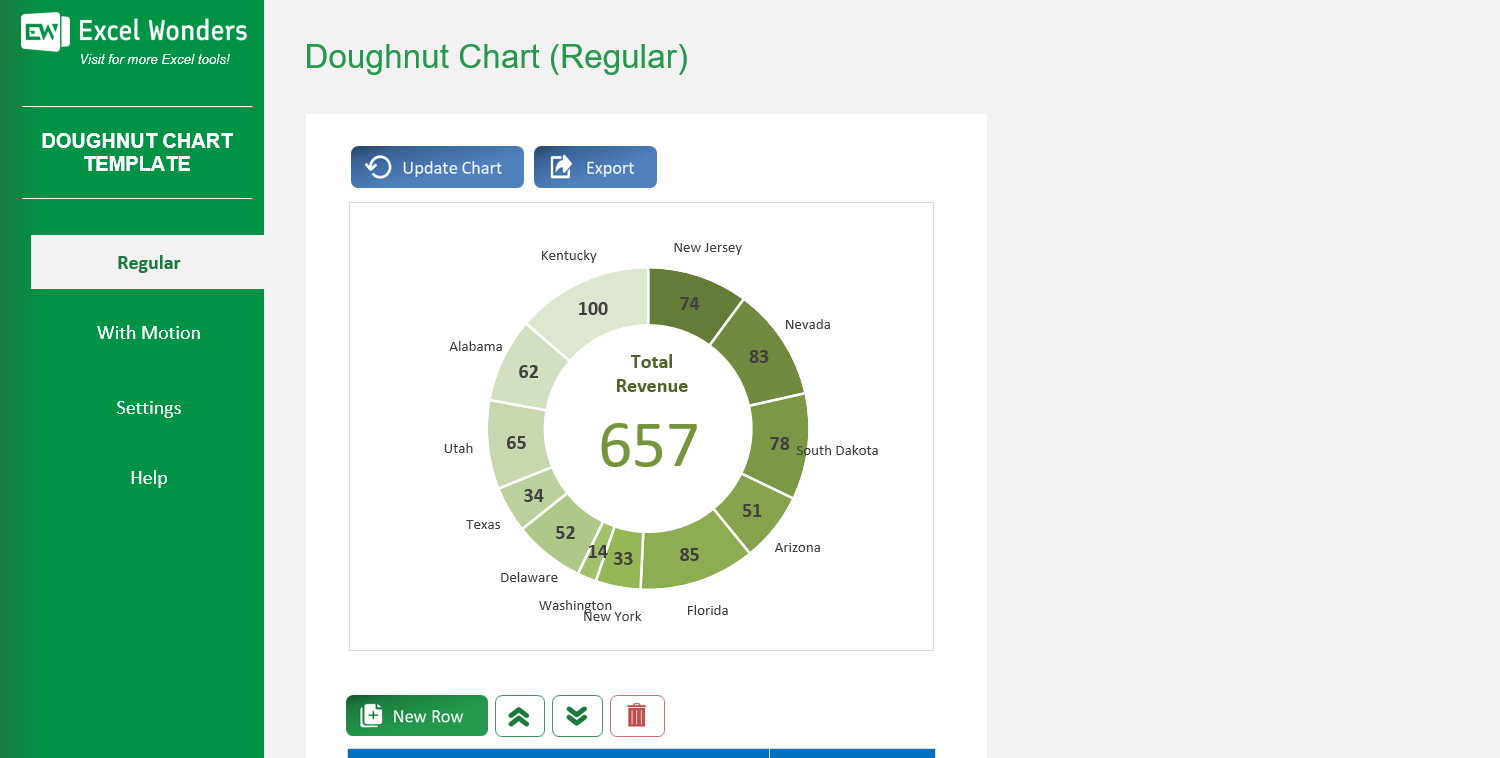This screenshot has width=1500, height=758.
Task: Click the circular refresh icon on Update Chart
Action: pos(377,166)
